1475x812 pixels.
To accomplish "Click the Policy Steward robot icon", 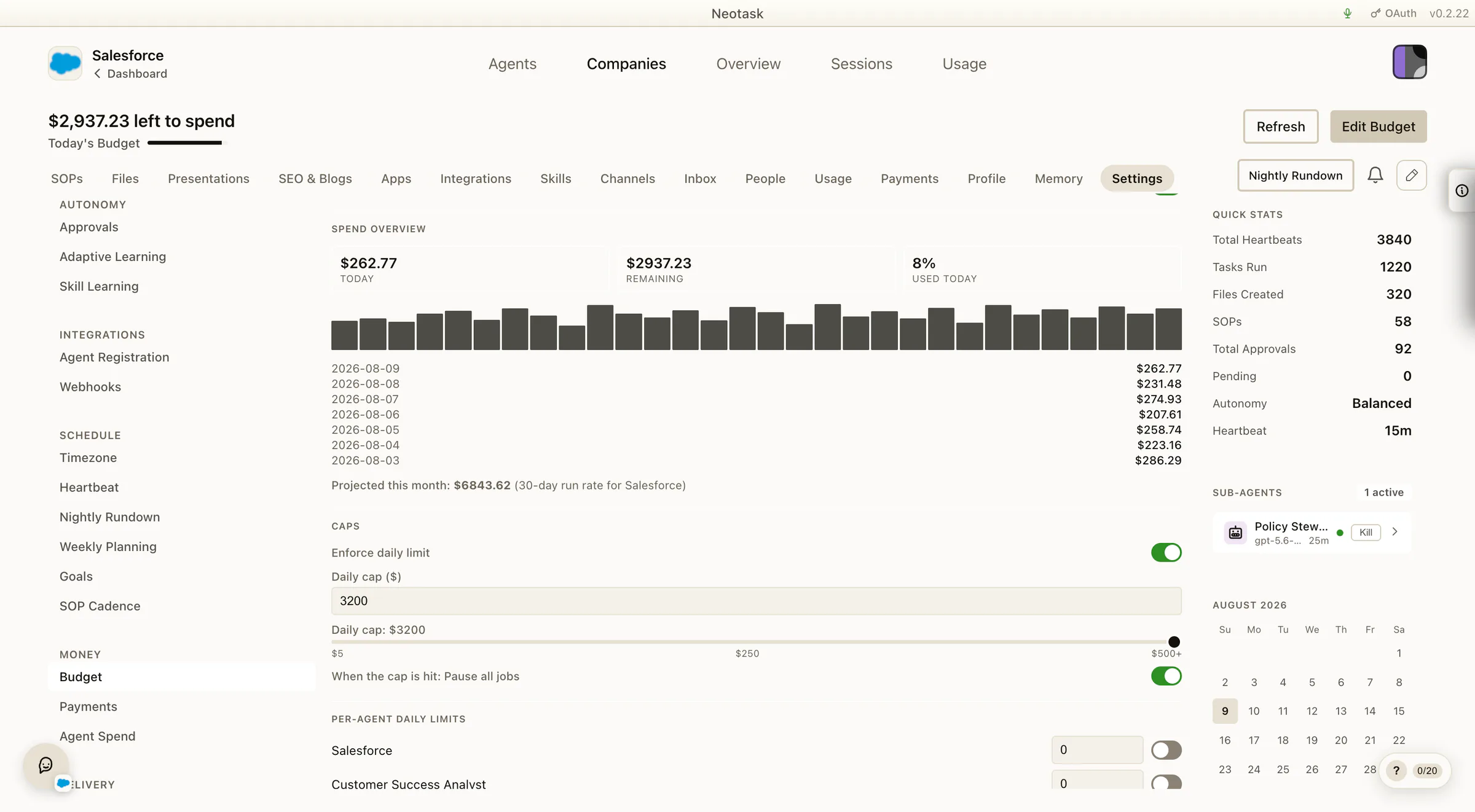I will 1235,533.
